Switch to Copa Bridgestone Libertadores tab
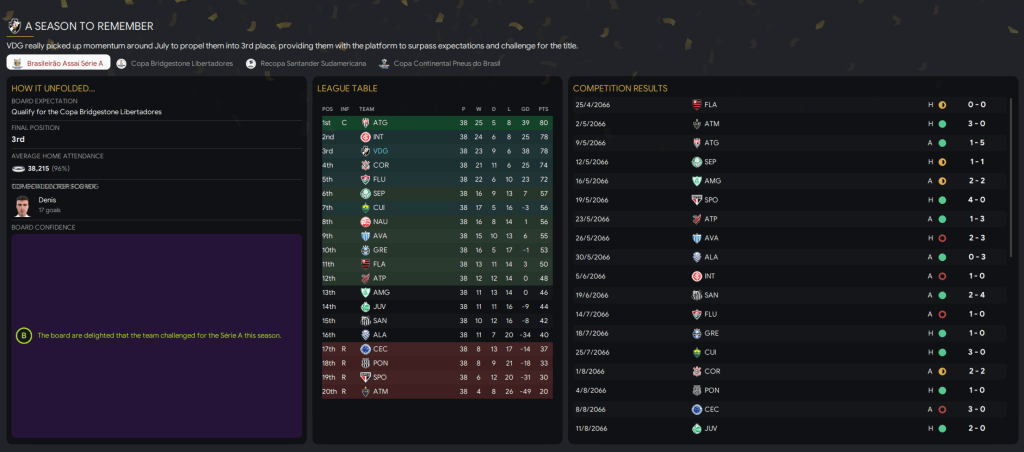Screen dimensions: 1024x452 [x=175, y=63]
